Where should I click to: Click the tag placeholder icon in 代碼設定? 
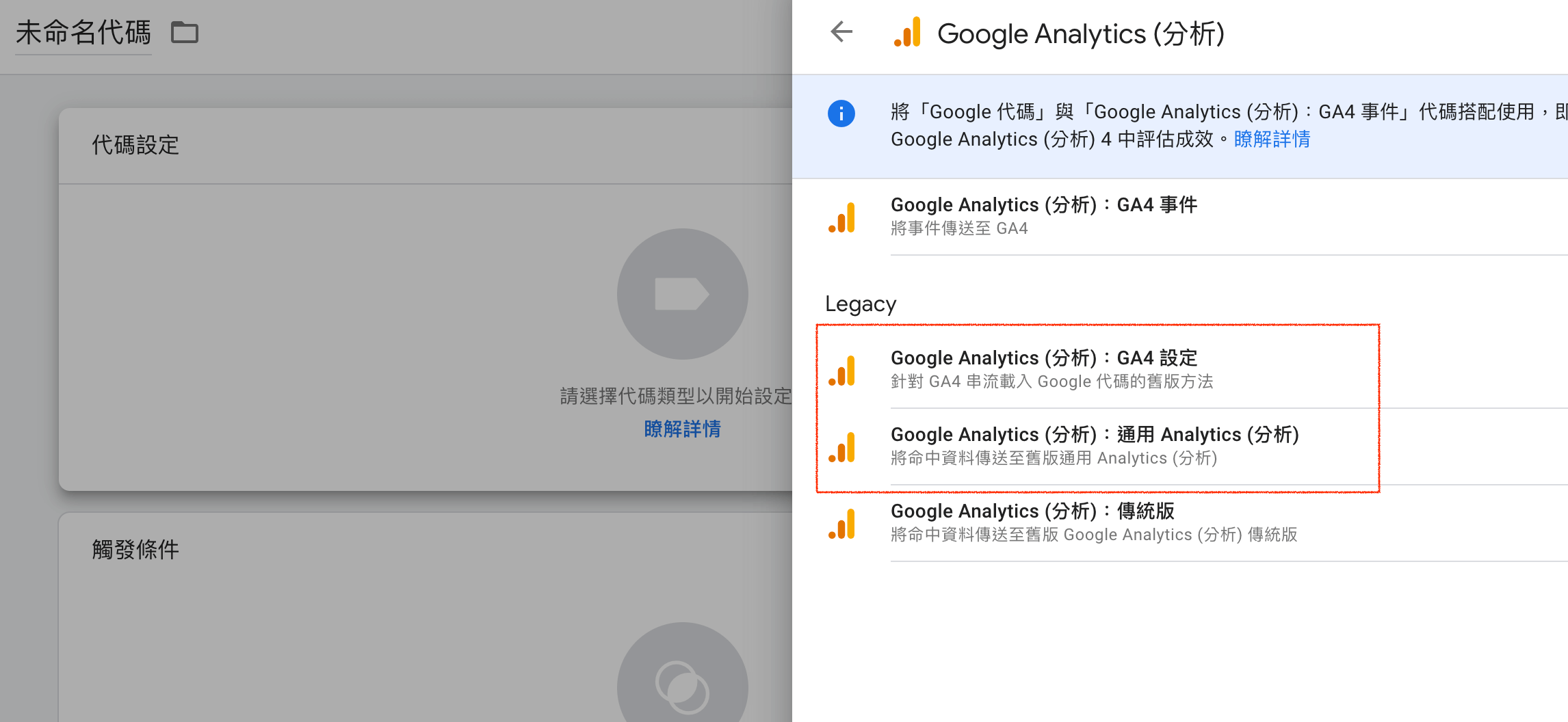682,294
